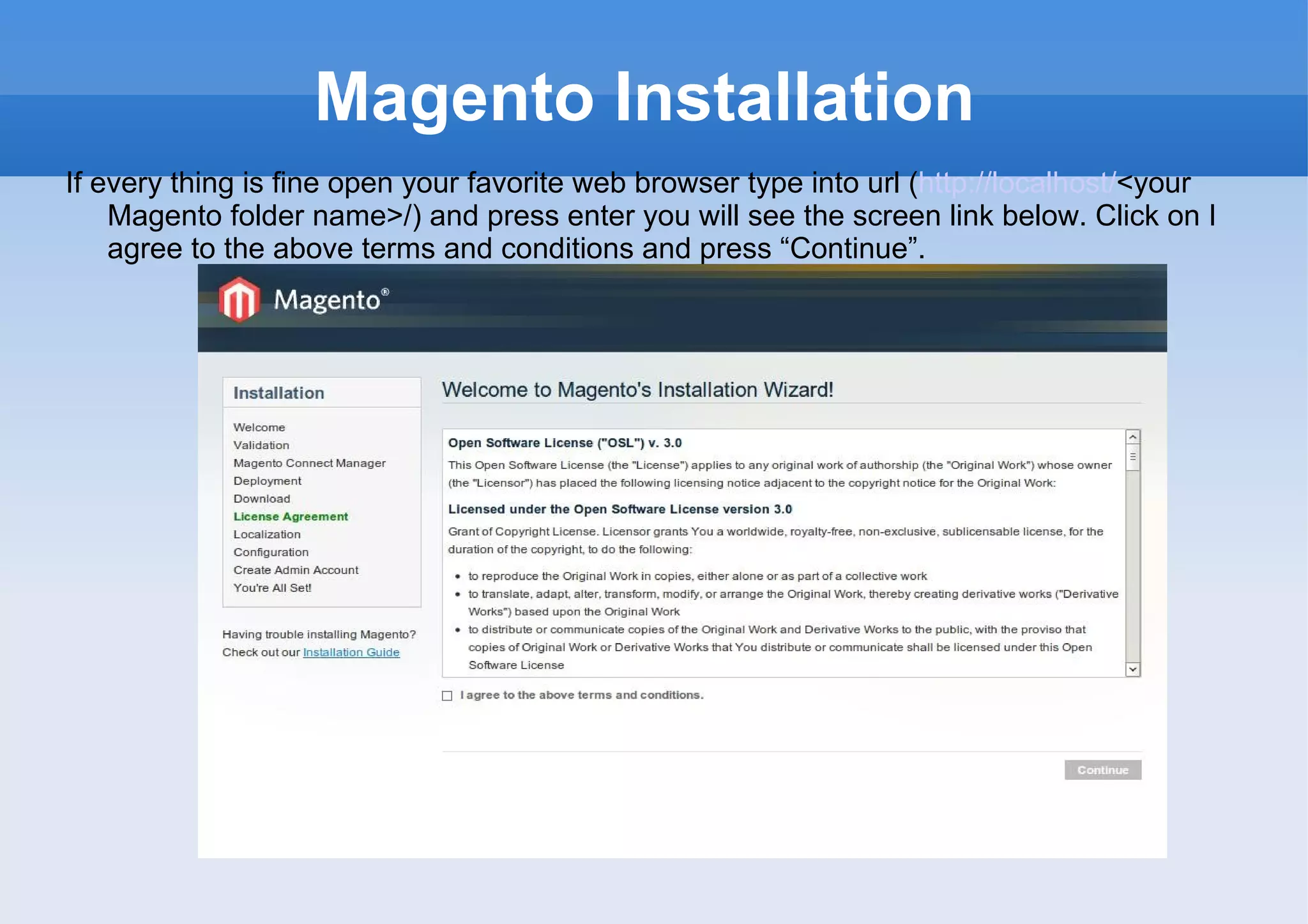Click the Welcome to Magento's Installation Wizard heading
The width and height of the screenshot is (1308, 924).
pos(637,390)
